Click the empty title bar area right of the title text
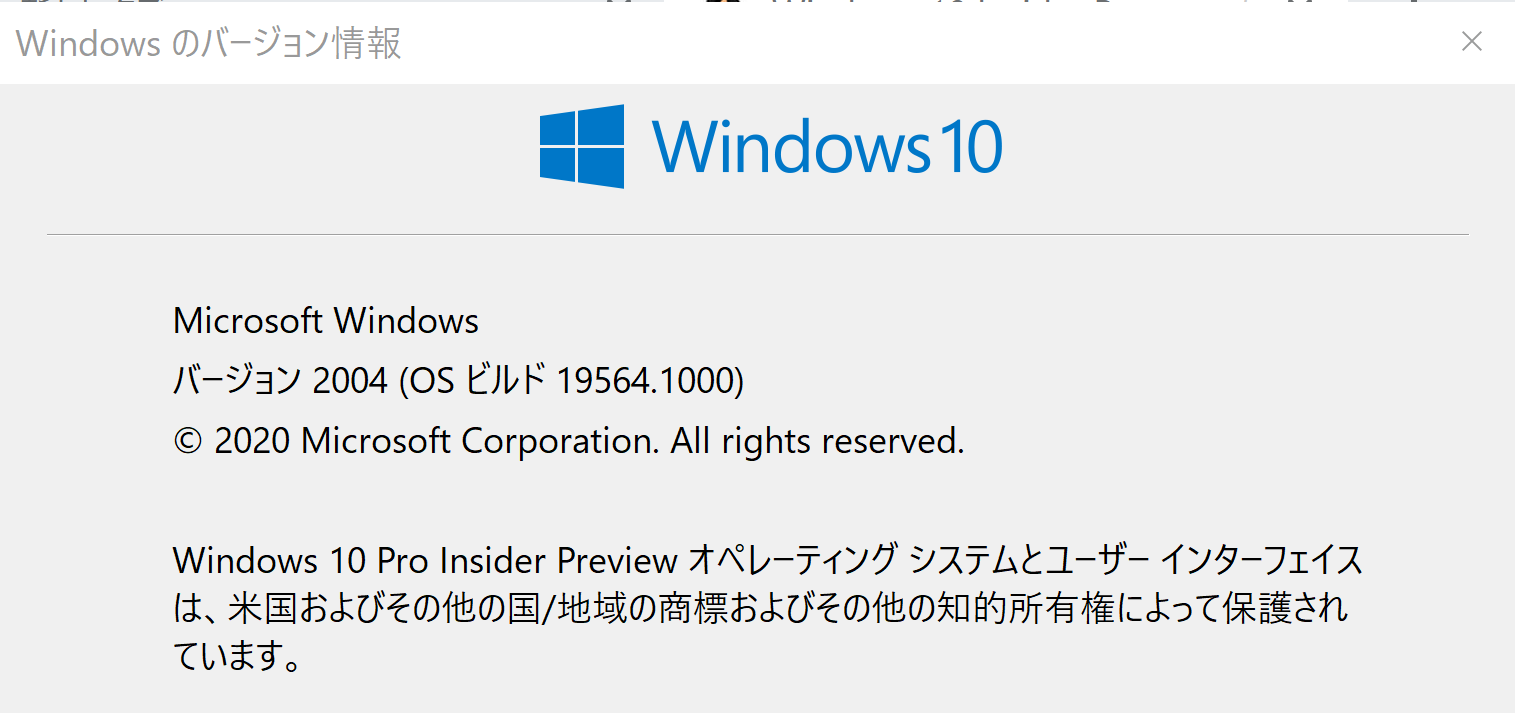 pos(920,42)
